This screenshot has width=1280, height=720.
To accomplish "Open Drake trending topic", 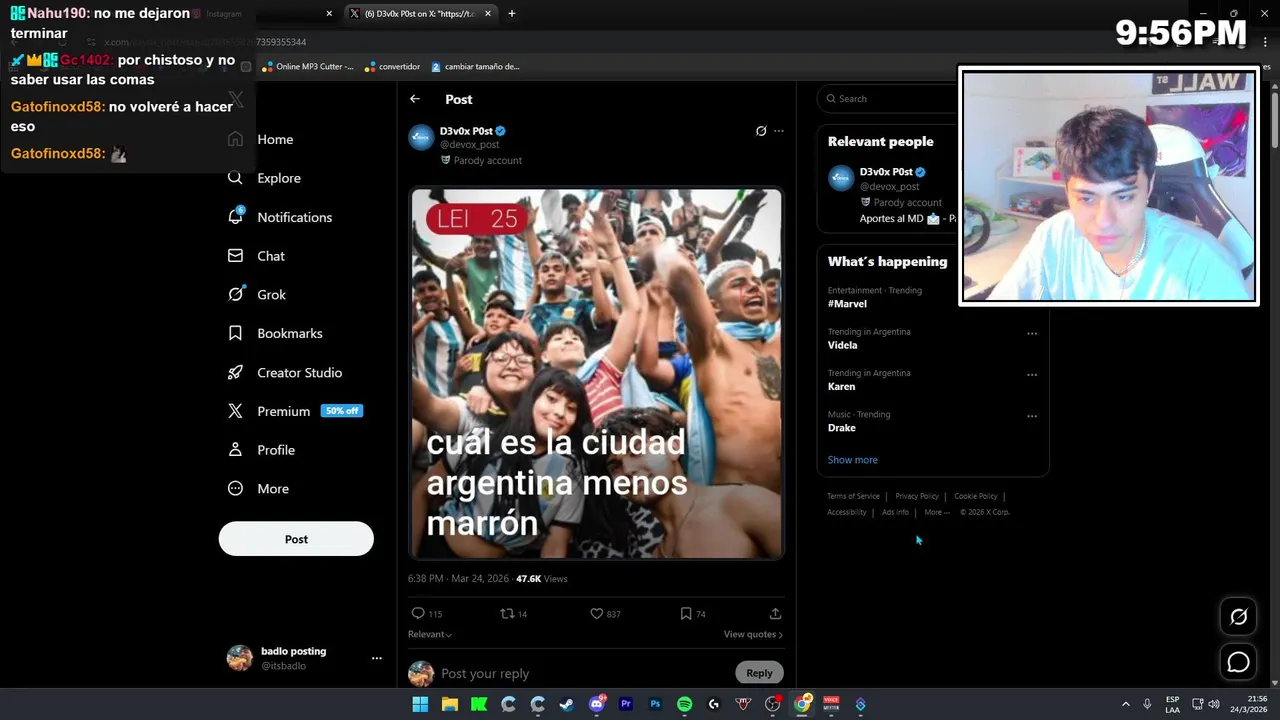I will tap(841, 428).
